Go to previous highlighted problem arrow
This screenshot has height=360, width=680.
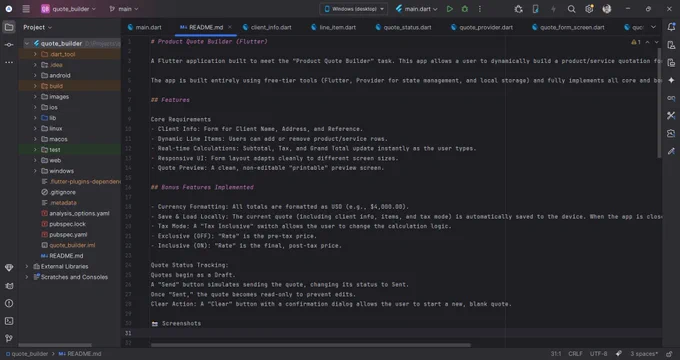click(647, 42)
